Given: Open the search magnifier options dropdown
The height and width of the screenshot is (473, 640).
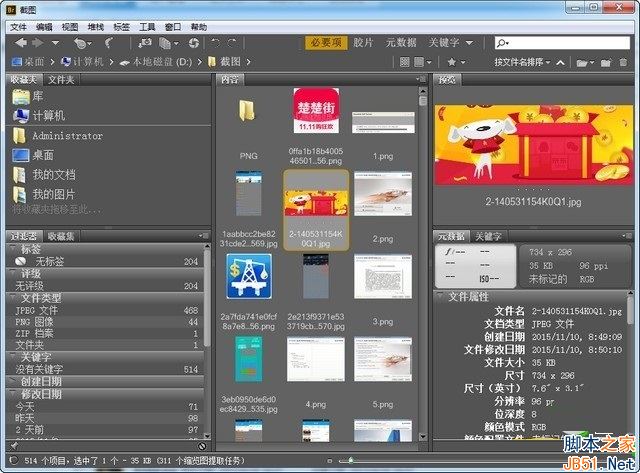Looking at the screenshot, I should click(502, 43).
